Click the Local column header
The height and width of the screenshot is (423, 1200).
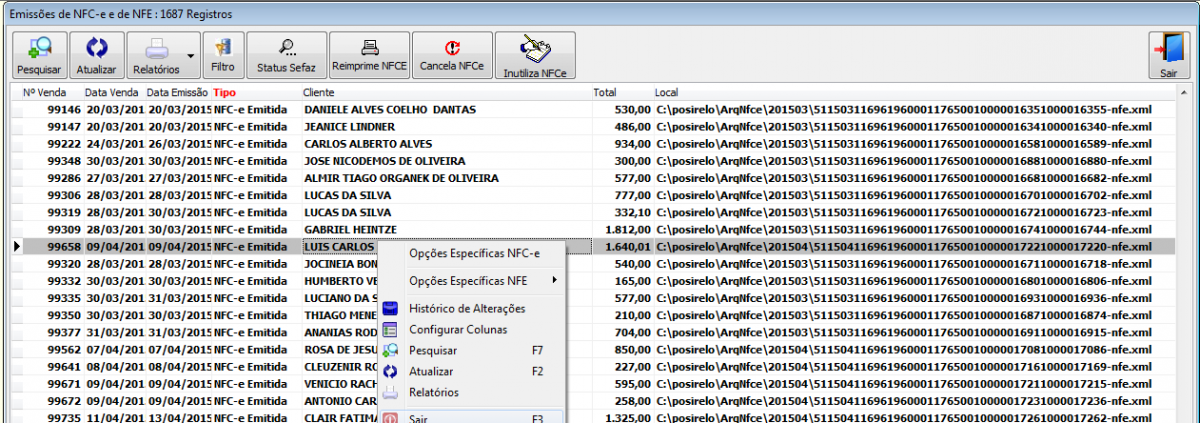667,92
